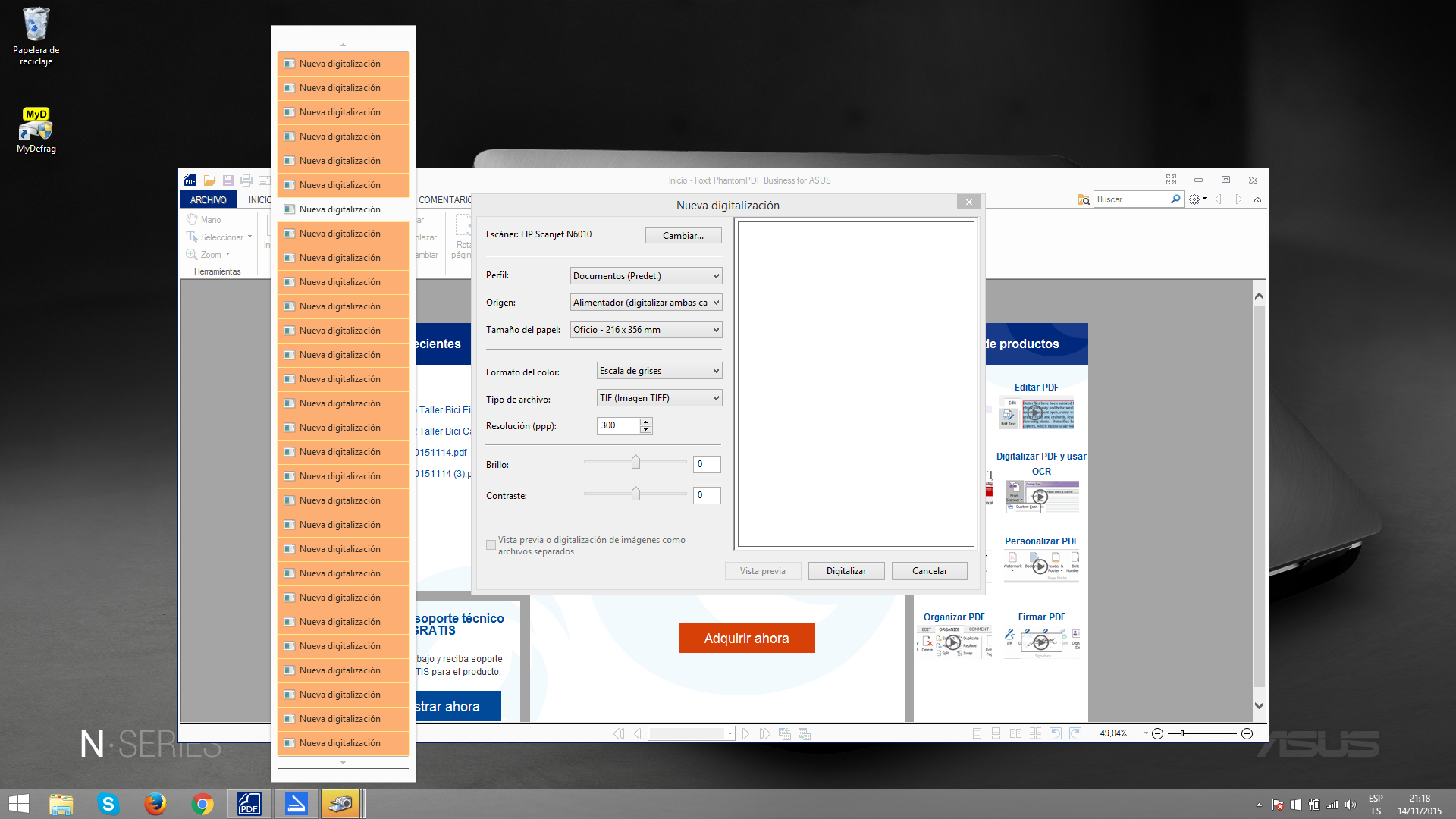Open the gear settings icon beside search

point(1194,199)
